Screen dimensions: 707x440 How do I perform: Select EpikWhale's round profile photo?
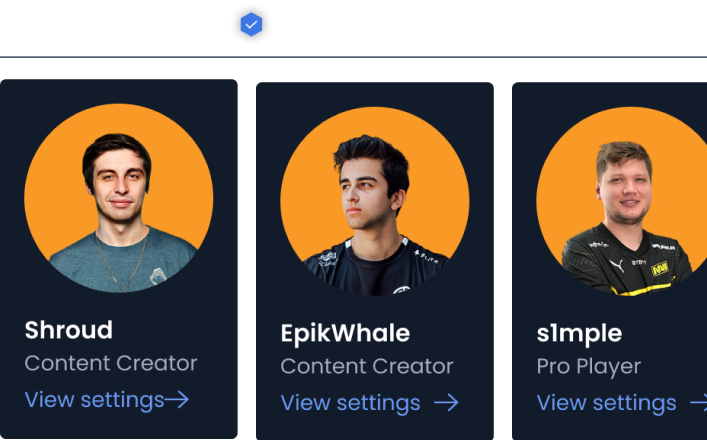375,201
